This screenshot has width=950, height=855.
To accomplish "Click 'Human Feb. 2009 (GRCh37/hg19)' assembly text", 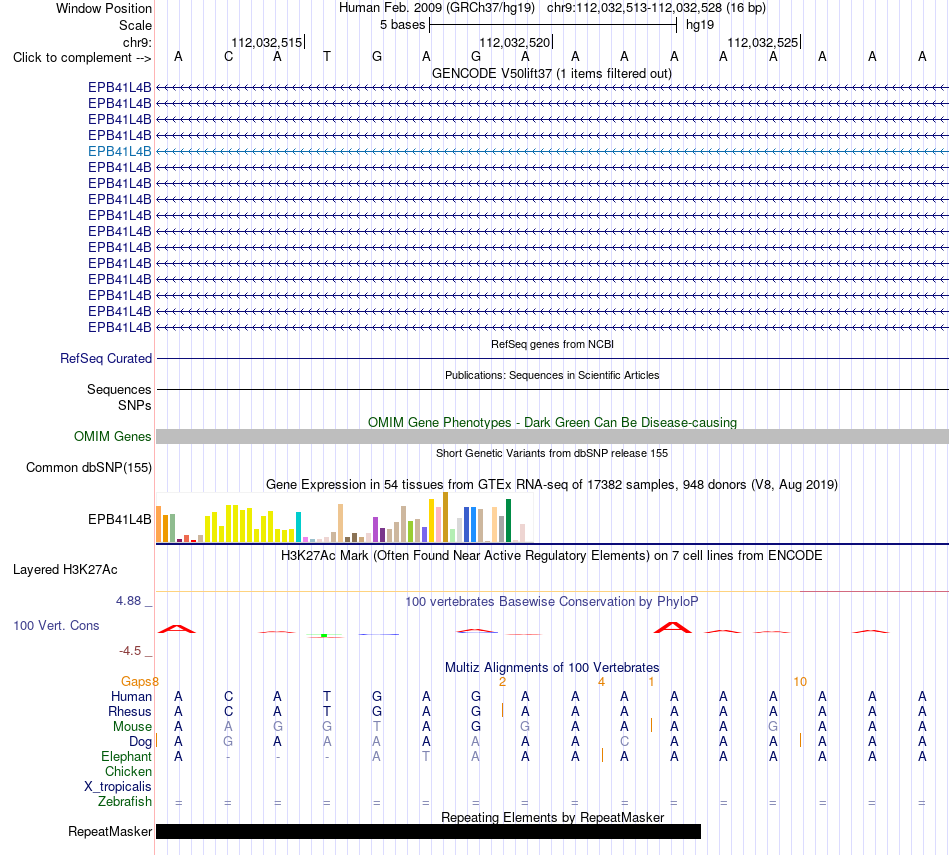I will pos(437,8).
